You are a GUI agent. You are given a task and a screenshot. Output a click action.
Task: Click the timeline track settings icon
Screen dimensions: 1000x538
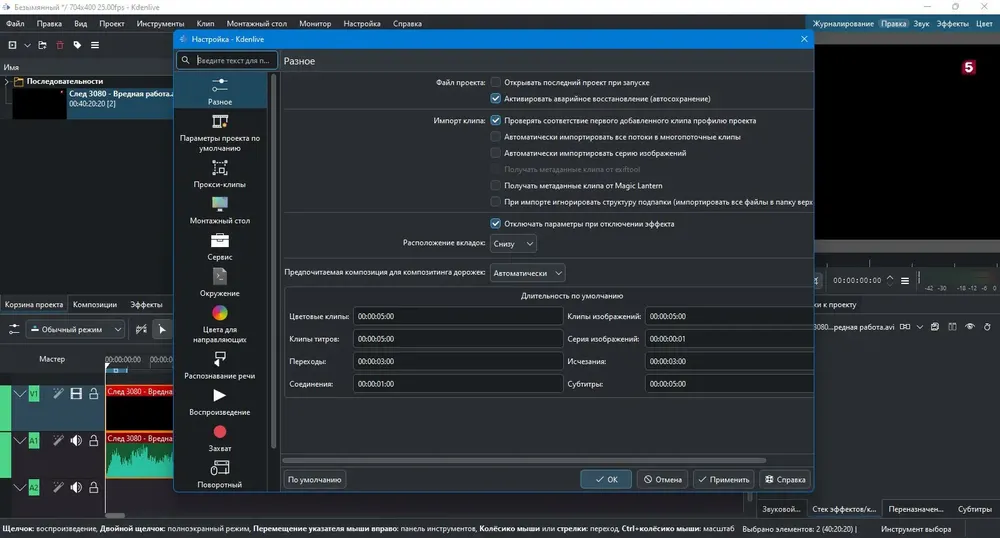pos(13,330)
